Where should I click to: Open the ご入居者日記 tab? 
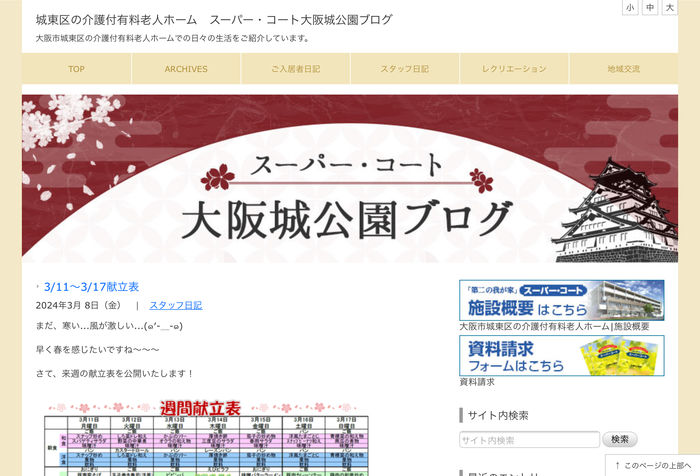point(295,69)
